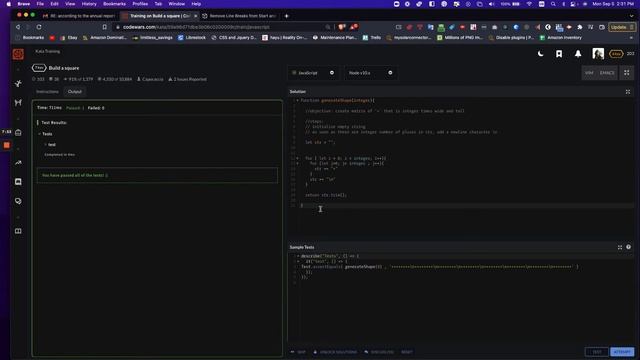
Task: Click the Unlock Solutions link
Action: 335,352
